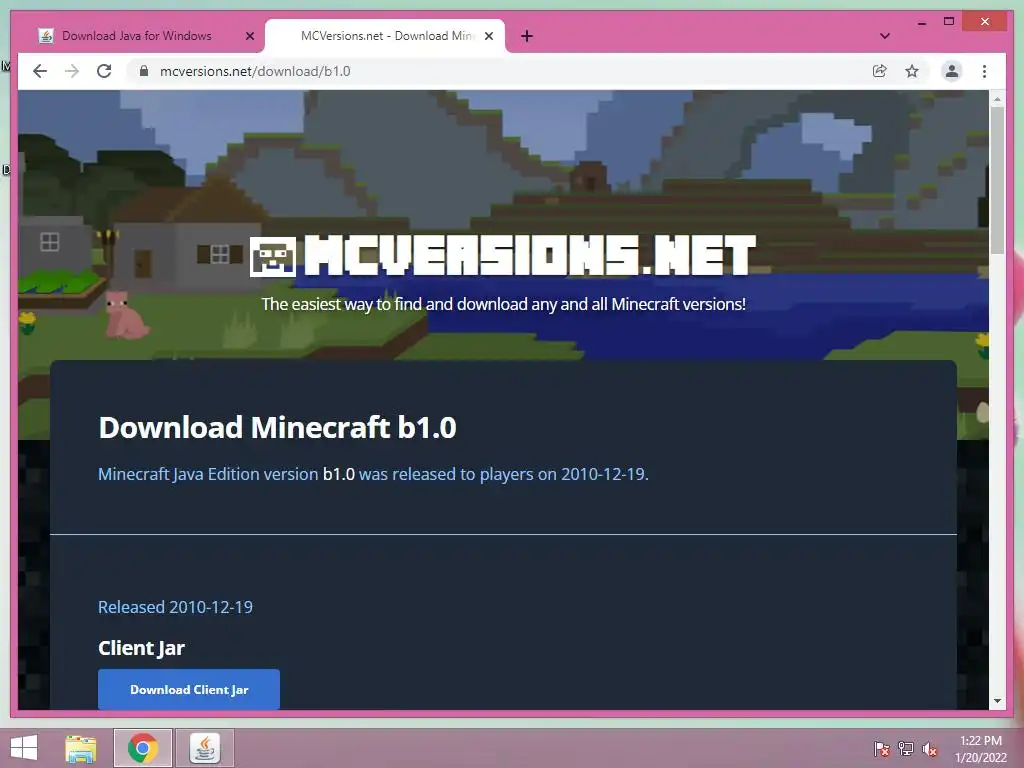Open the Chrome profile avatar

(x=952, y=71)
